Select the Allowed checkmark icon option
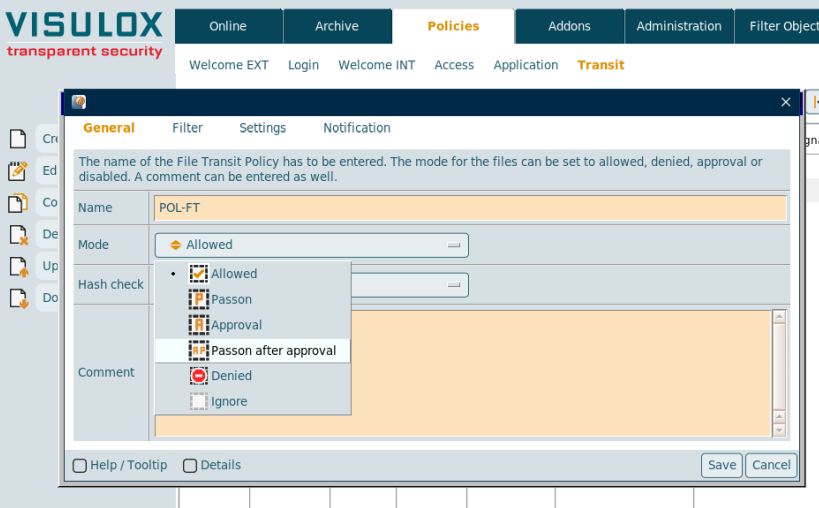The image size is (819, 508). tap(199, 274)
